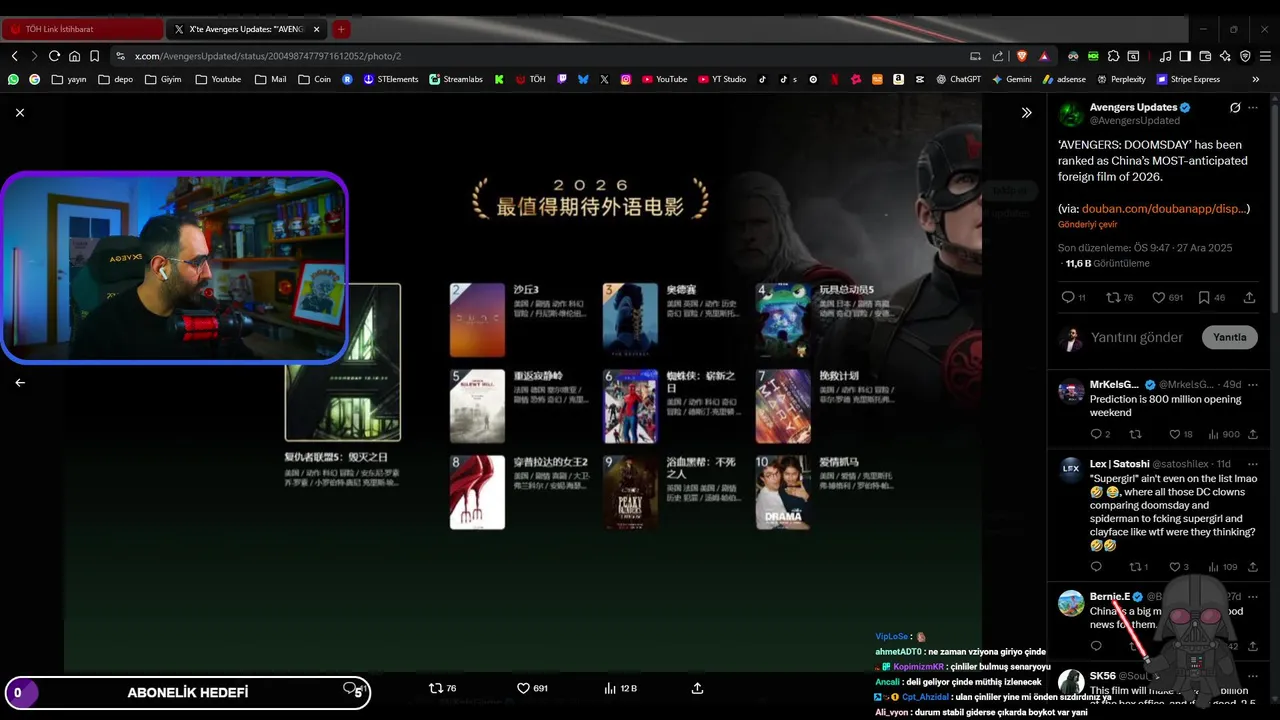Open the Streamlabs bookmark
The width and height of the screenshot is (1280, 720).
click(456, 79)
